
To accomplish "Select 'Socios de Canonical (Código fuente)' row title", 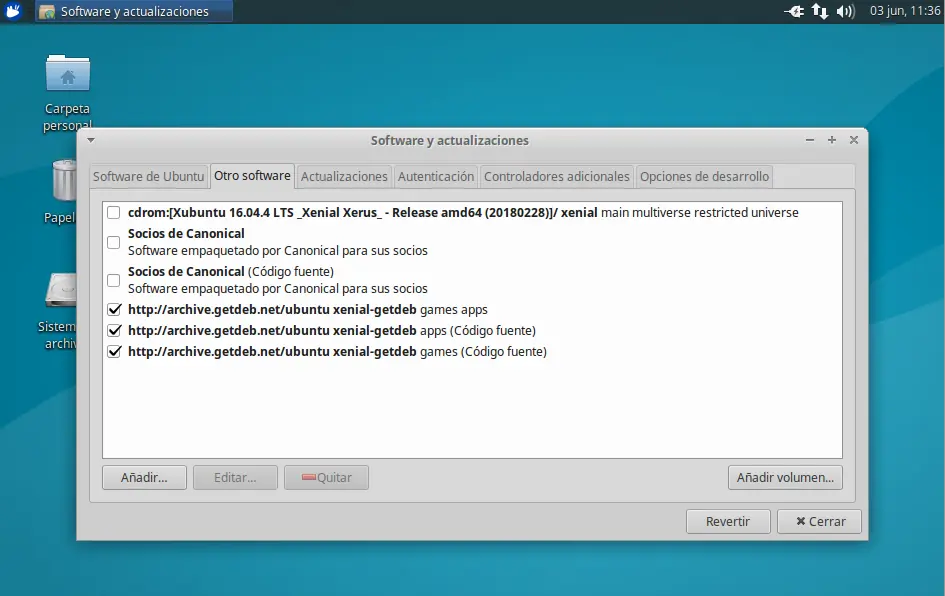I will pos(230,271).
